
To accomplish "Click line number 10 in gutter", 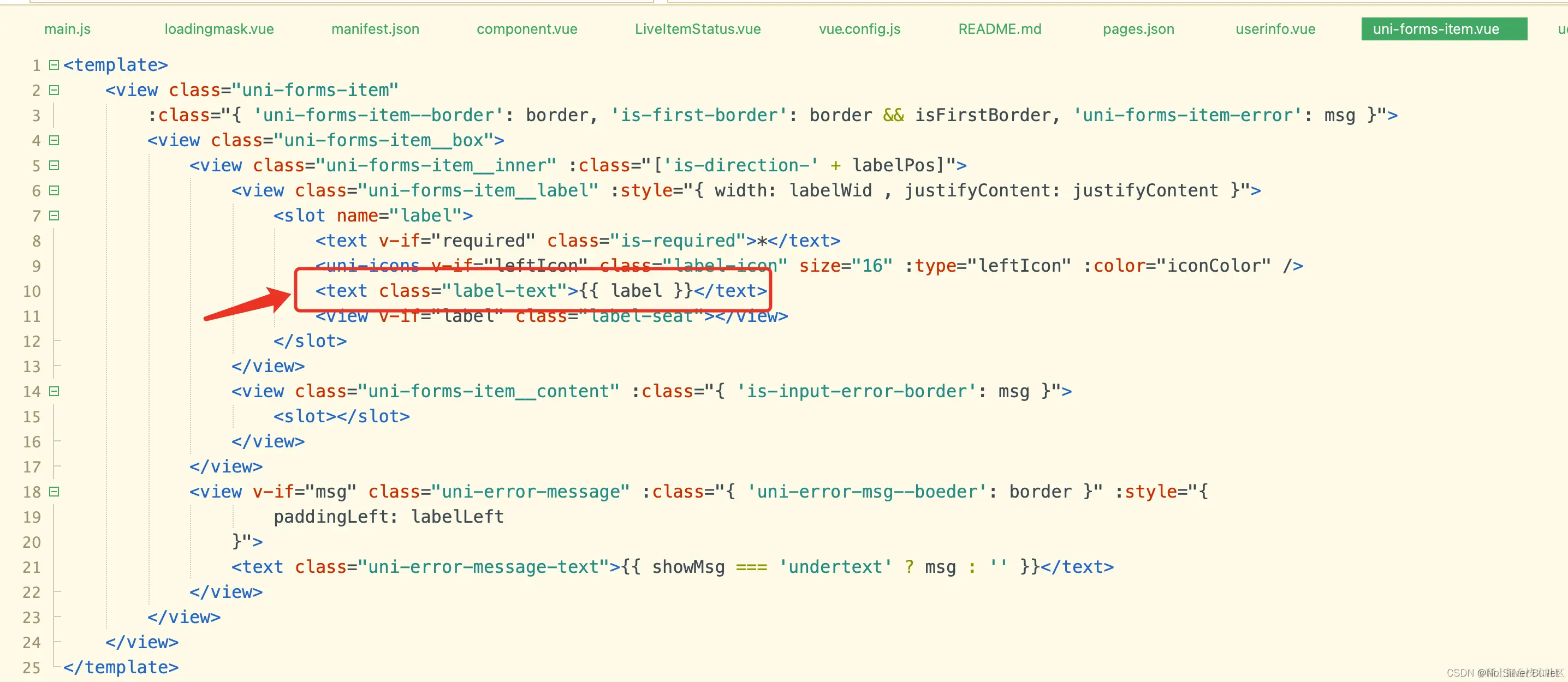I will point(32,291).
